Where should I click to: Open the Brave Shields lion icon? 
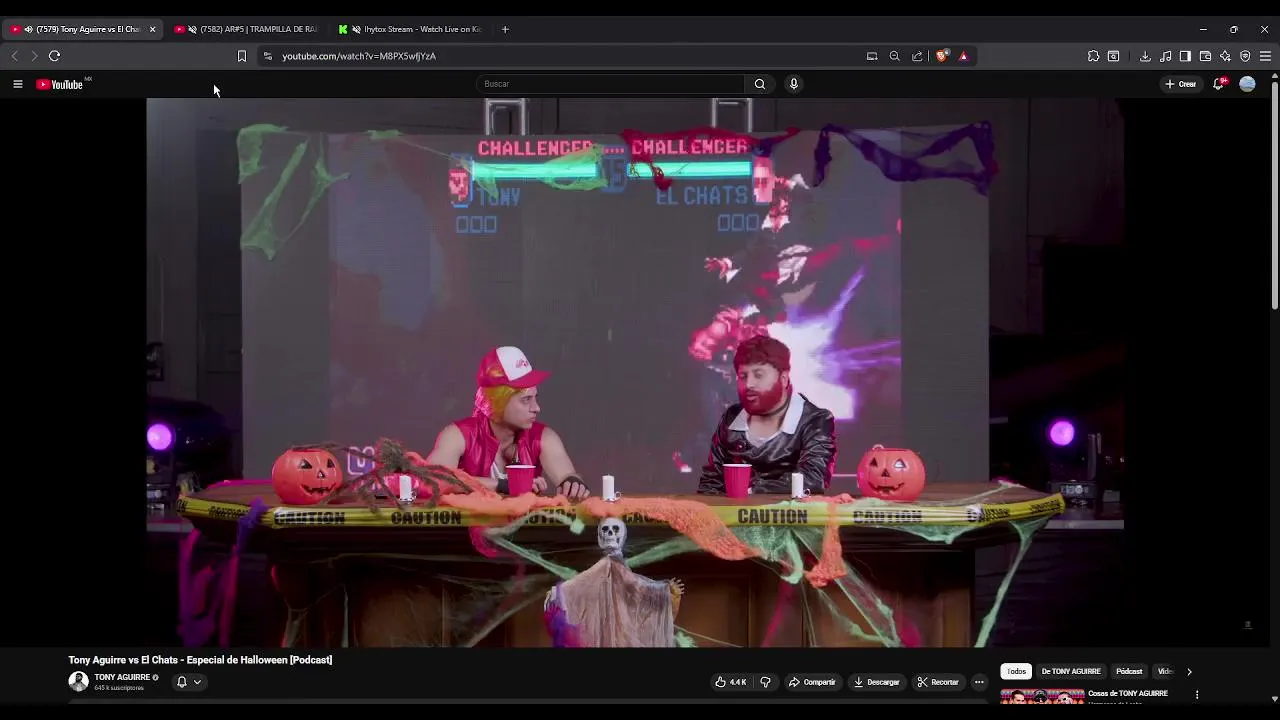coord(942,56)
